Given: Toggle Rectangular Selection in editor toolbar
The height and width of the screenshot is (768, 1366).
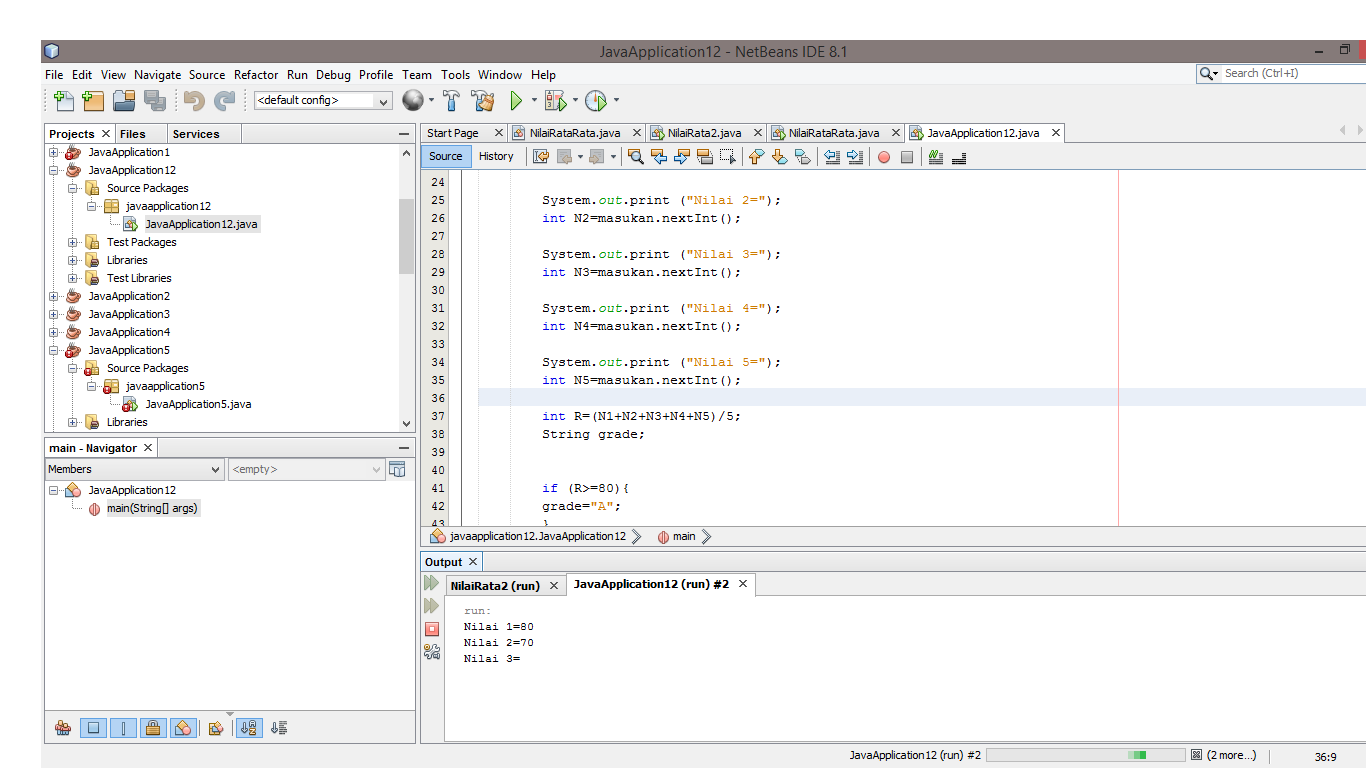Looking at the screenshot, I should [x=728, y=156].
